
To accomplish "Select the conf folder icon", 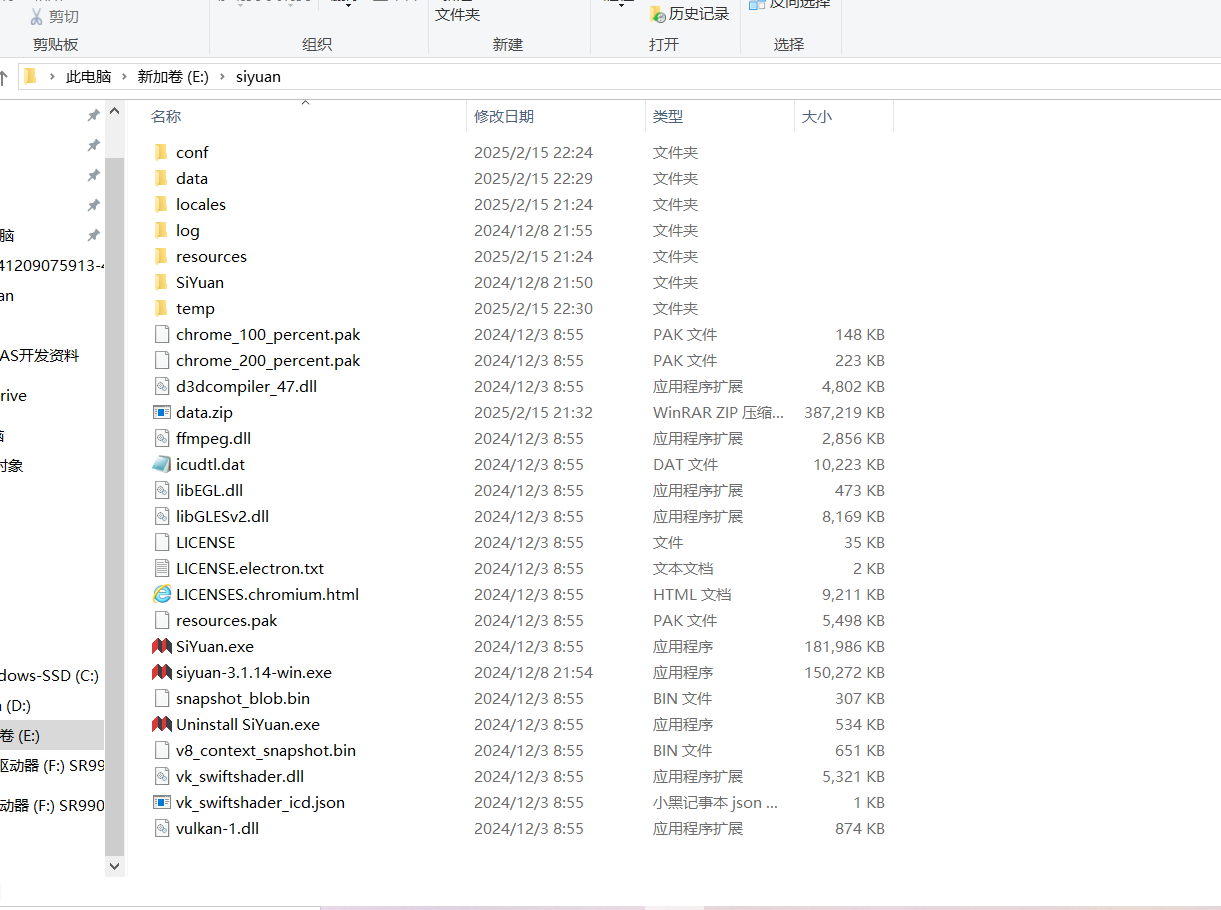I will pos(161,152).
